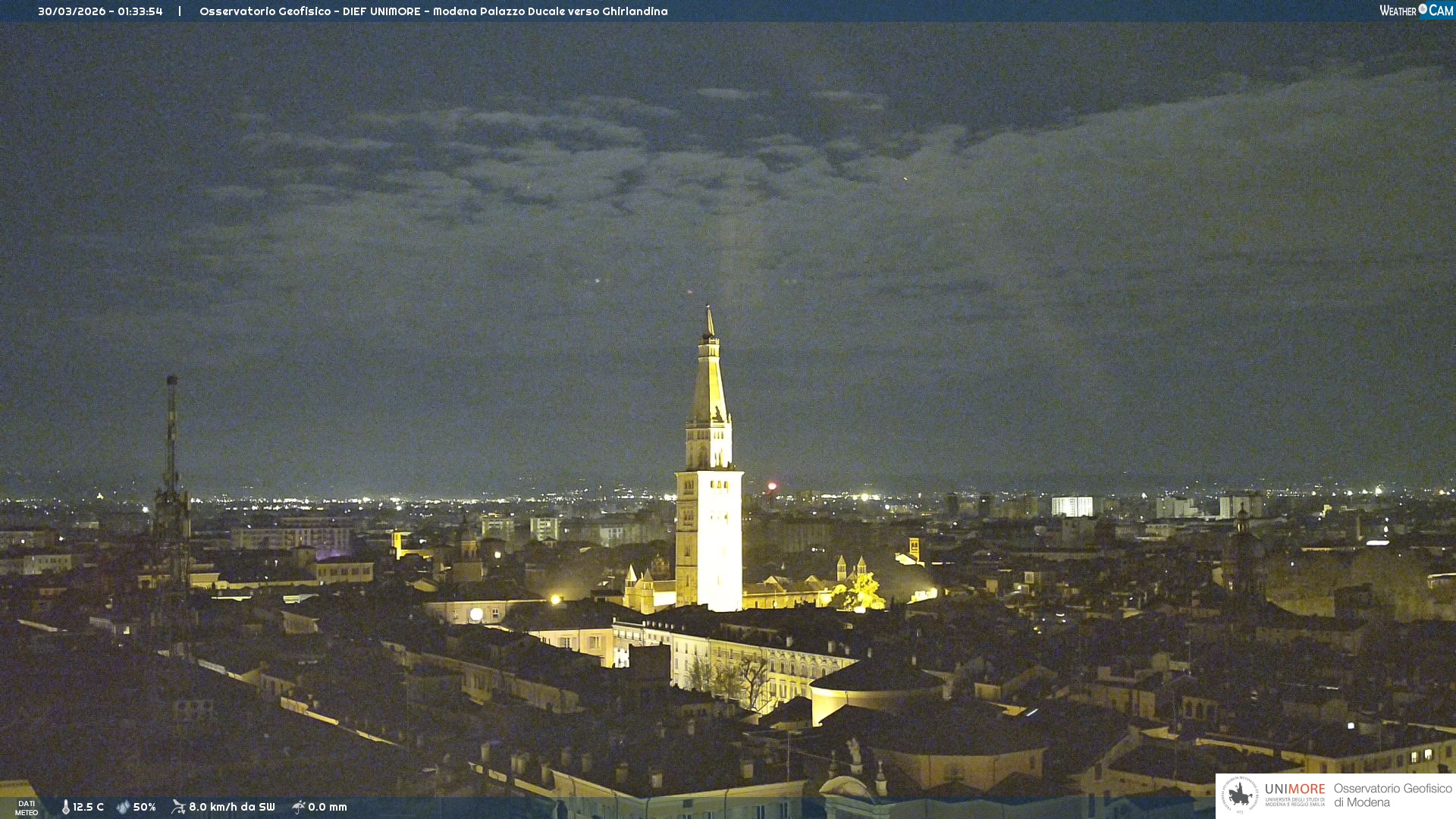Click the CAM logo on blue background
The image size is (1456, 819).
click(x=1441, y=11)
